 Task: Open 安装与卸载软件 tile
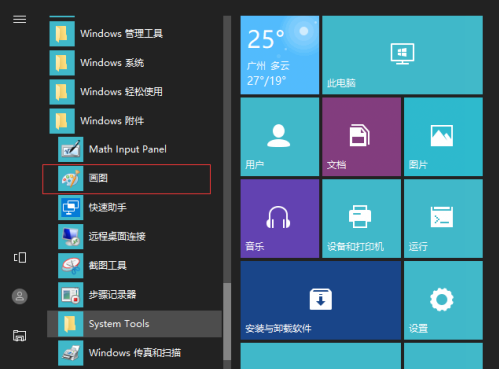(x=321, y=300)
